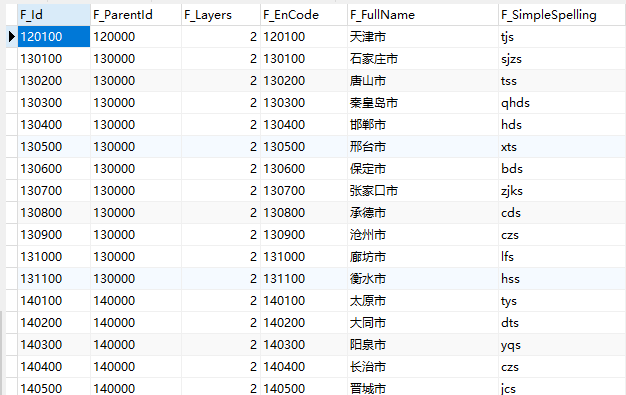Select the F_SimpleSpelling column header
This screenshot has height=395, width=626.
click(x=562, y=15)
